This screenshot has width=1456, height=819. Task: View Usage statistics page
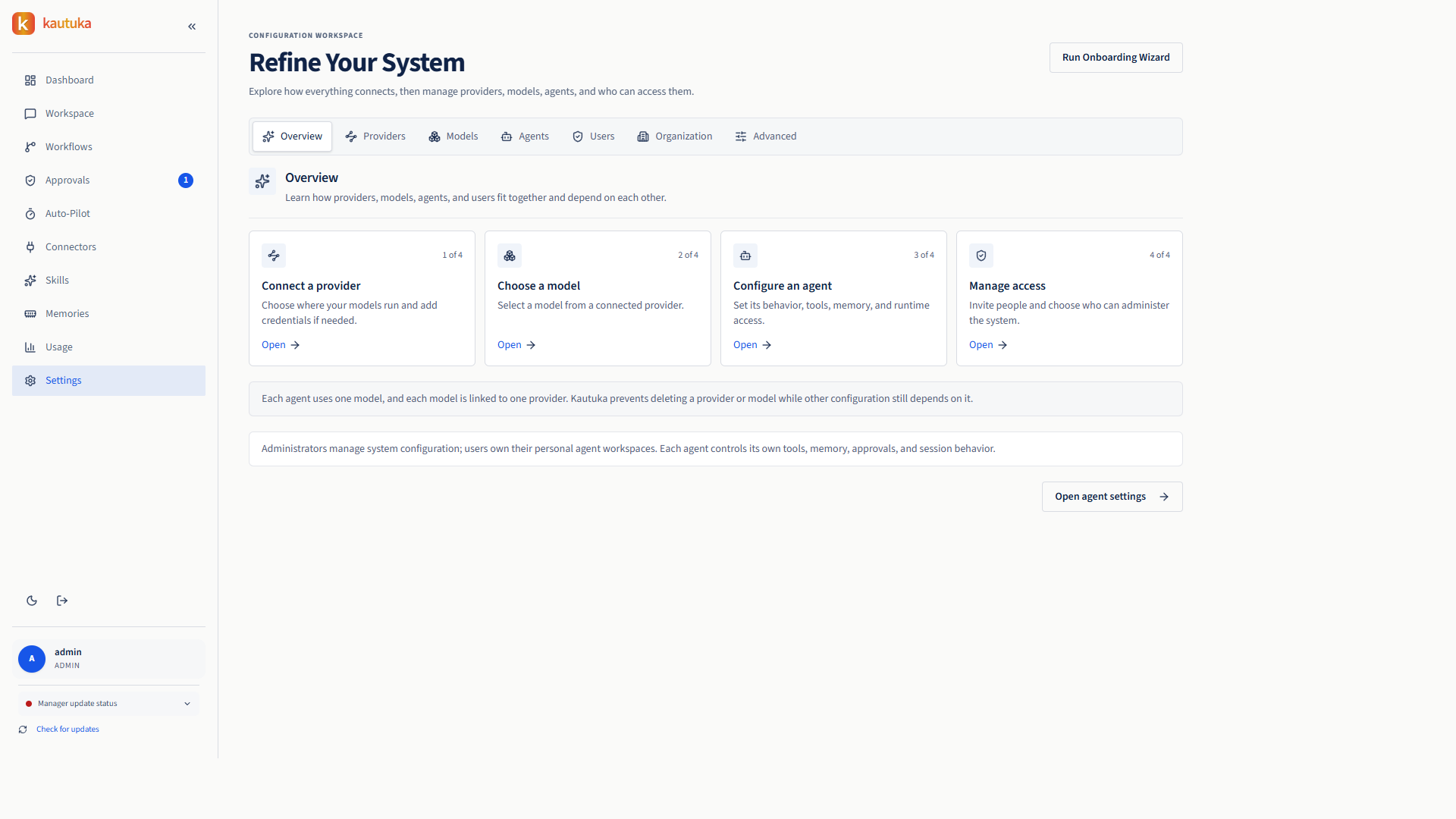click(108, 347)
